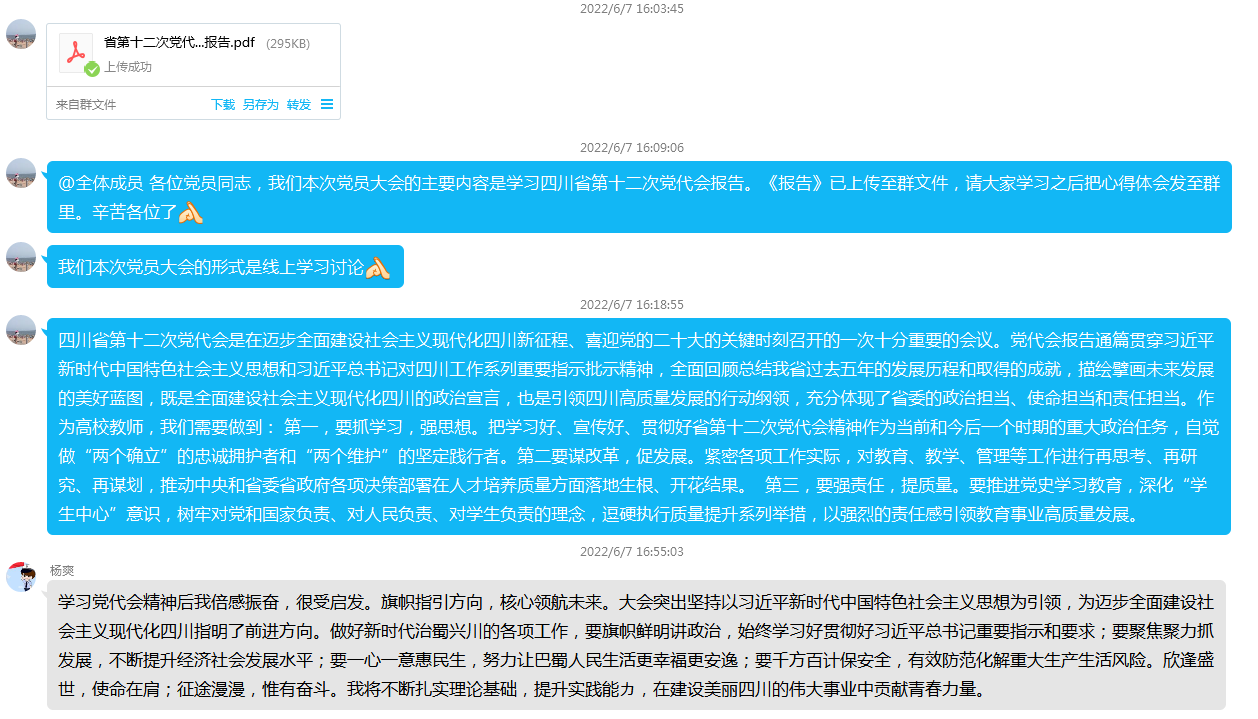This screenshot has height=719, width=1258.
Task: Click the red PDF file icon
Action: [75, 53]
